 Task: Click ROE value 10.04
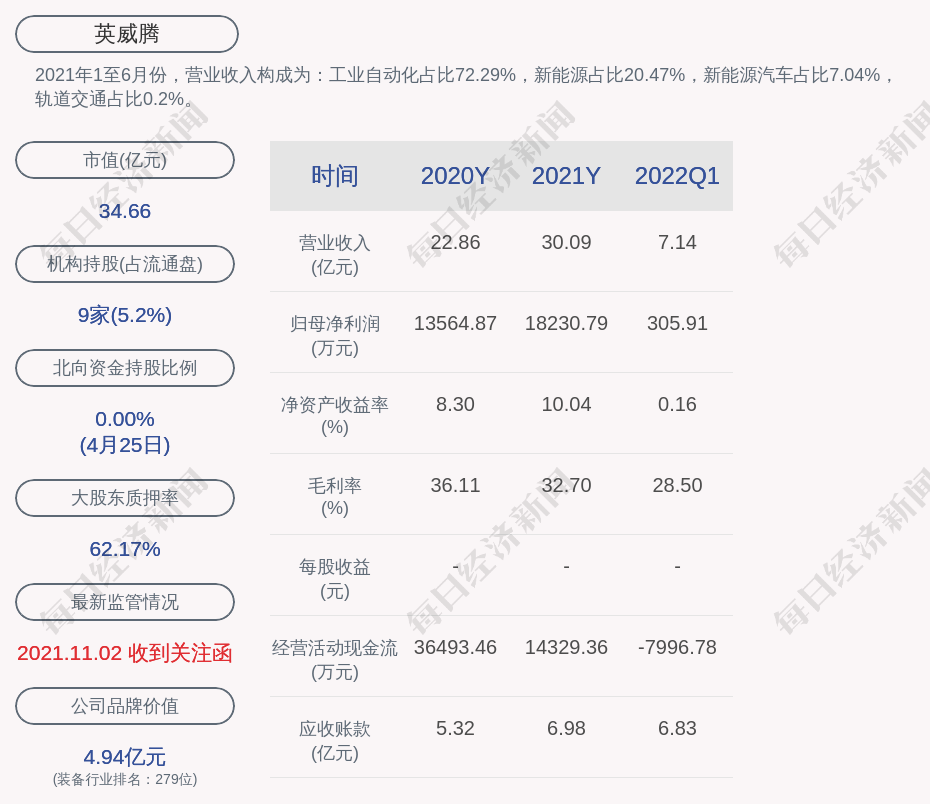pos(566,404)
